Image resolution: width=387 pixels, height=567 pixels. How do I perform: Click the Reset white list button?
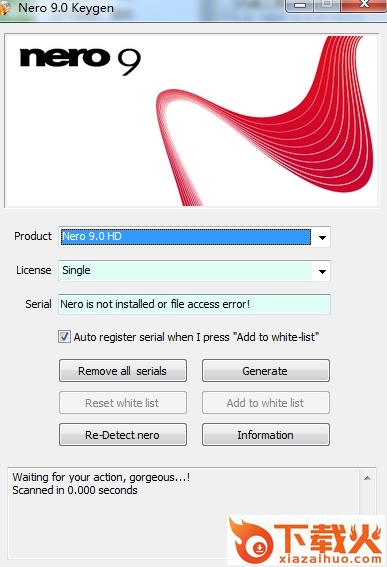click(123, 402)
